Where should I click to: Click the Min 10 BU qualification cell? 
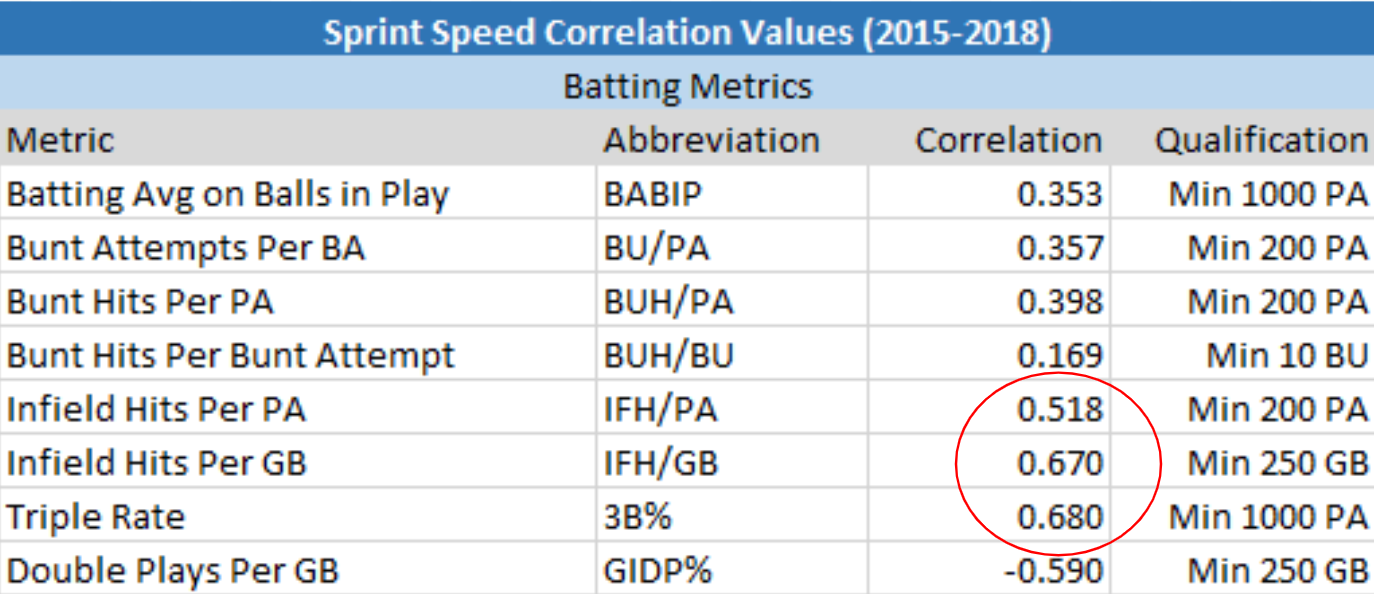[x=1287, y=356]
